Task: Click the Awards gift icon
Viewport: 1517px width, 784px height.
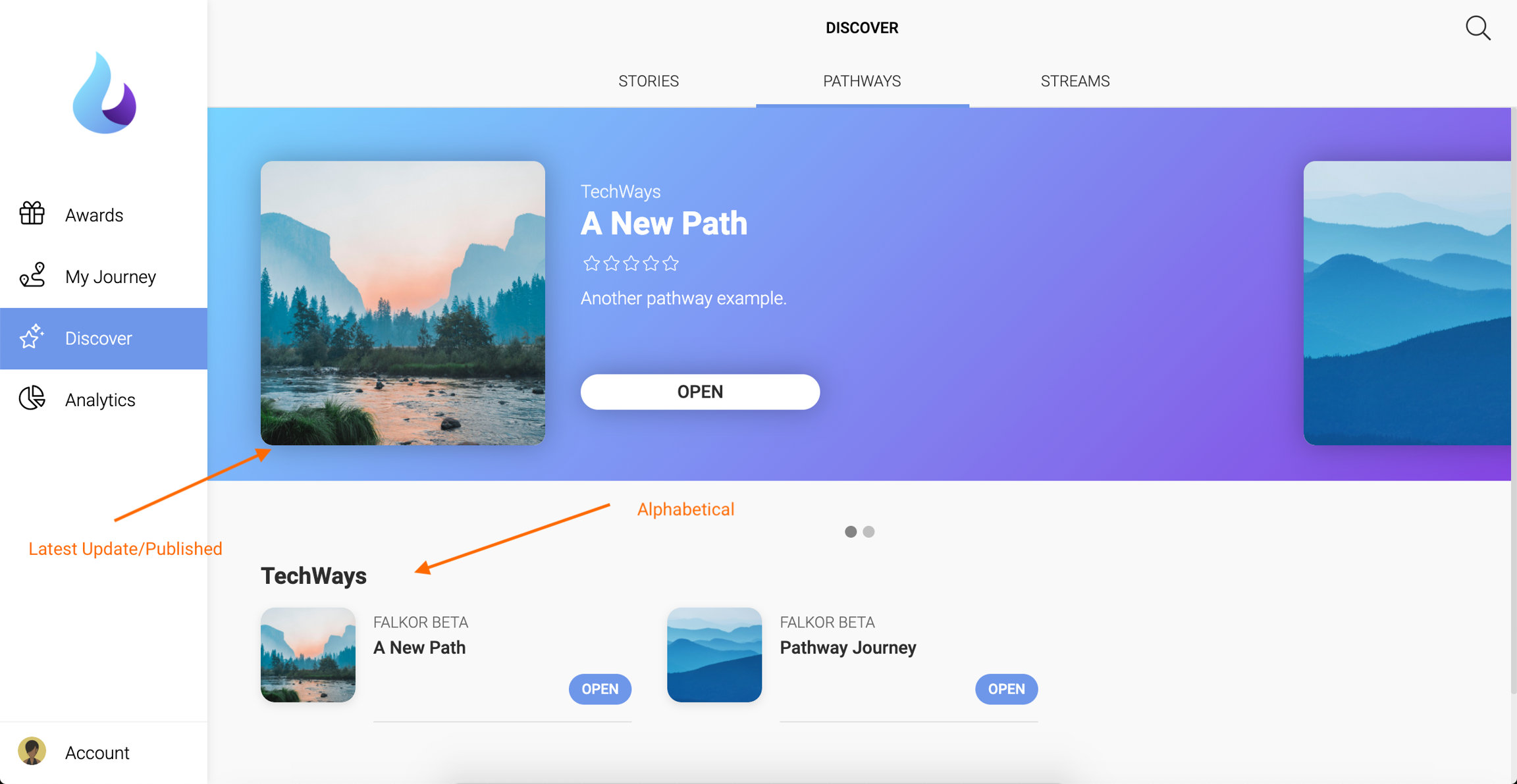Action: (32, 214)
